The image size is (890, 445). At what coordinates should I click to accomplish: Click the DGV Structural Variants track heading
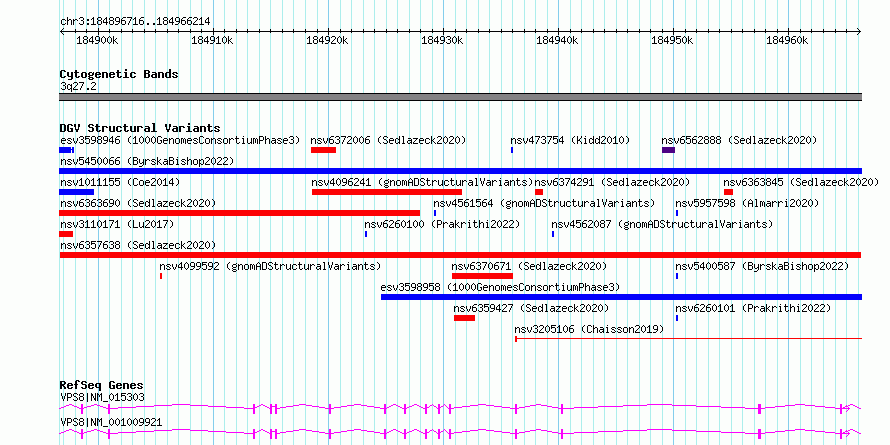coord(140,128)
